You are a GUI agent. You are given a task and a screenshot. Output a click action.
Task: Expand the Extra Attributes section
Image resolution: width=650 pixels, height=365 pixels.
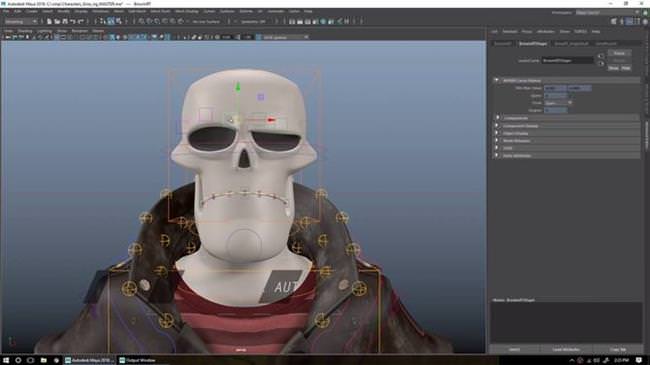pos(497,156)
